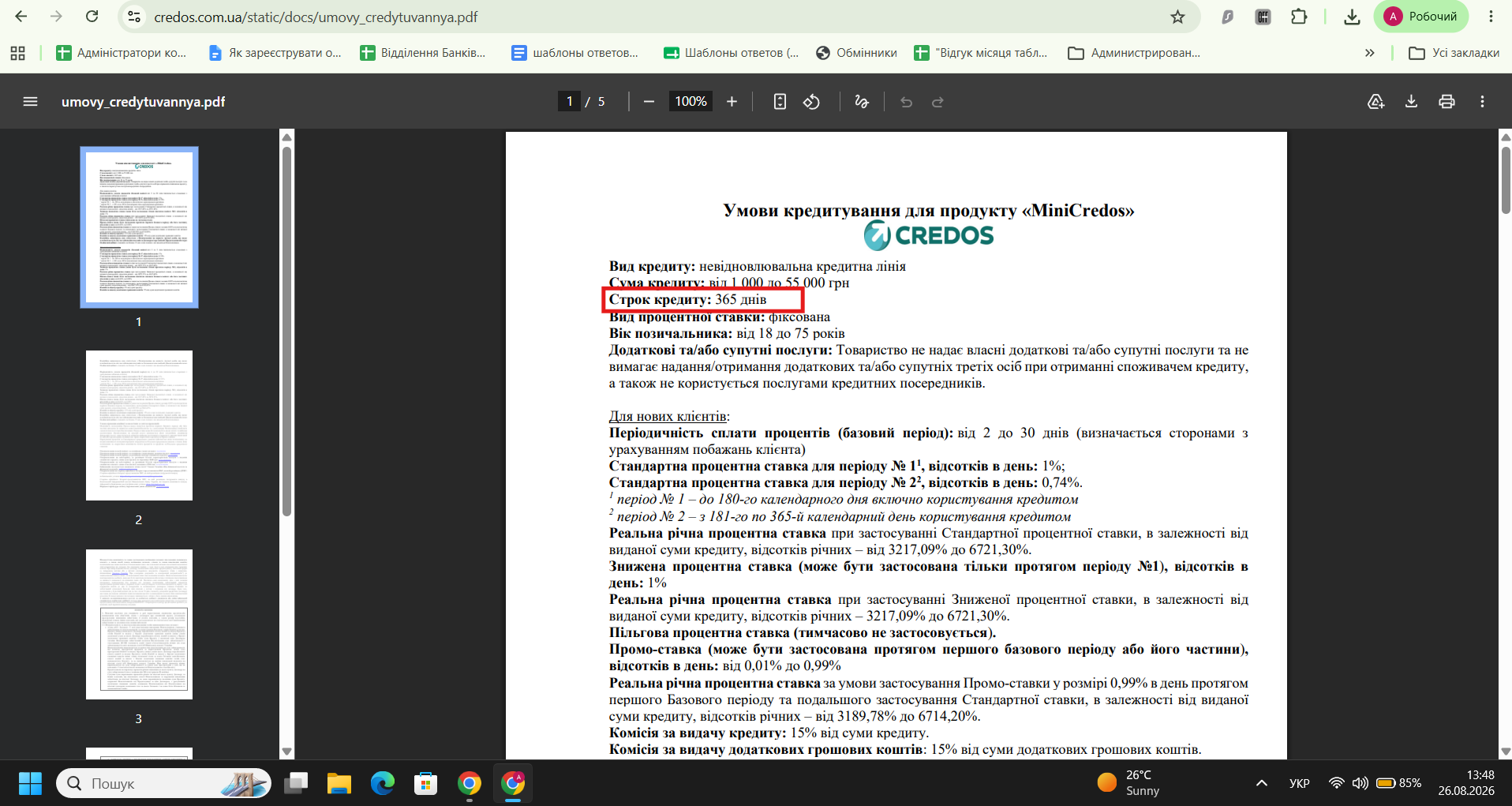Expand the bookmarks overflow chevron

pos(1369,53)
